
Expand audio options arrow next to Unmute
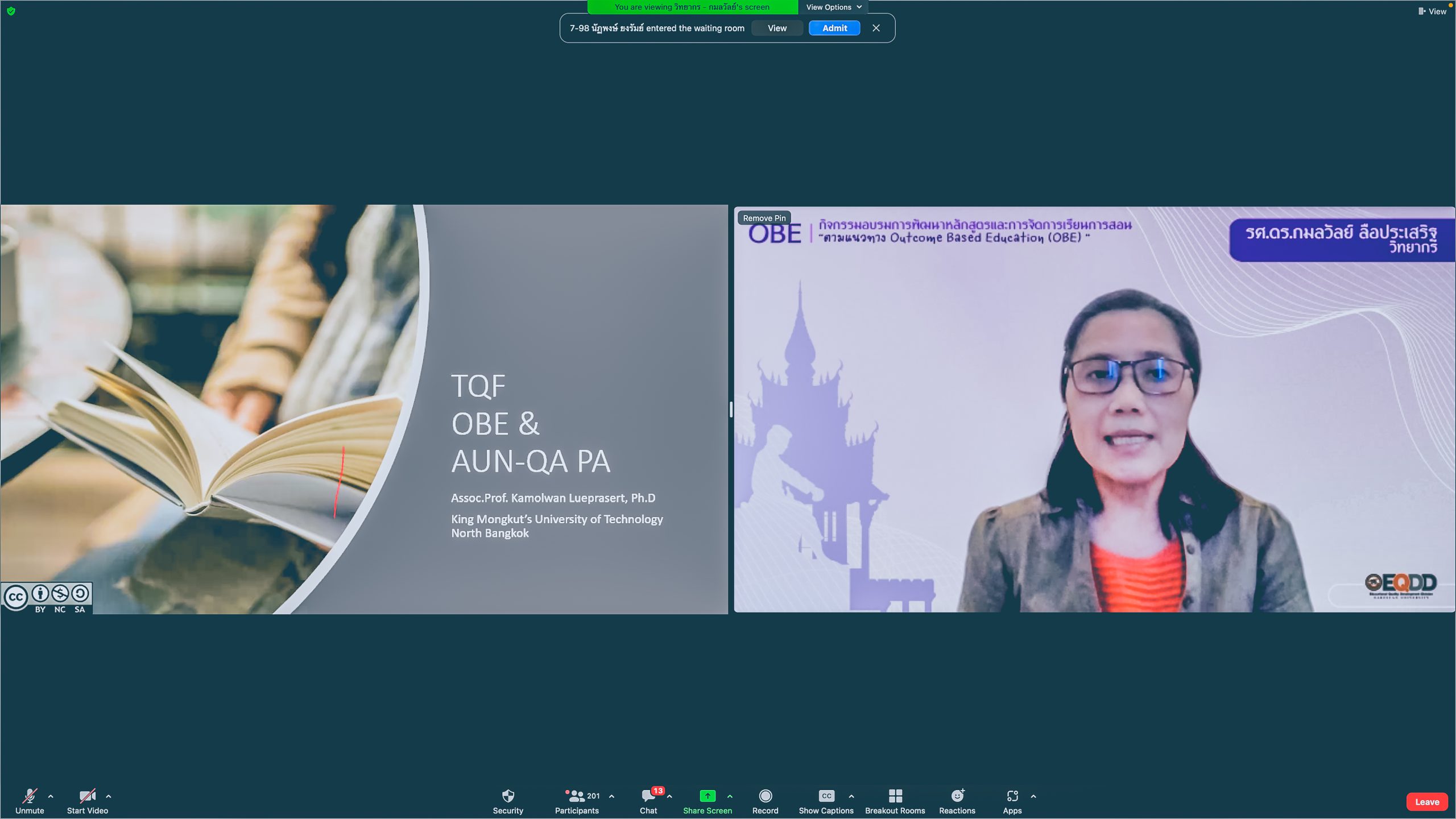(51, 796)
